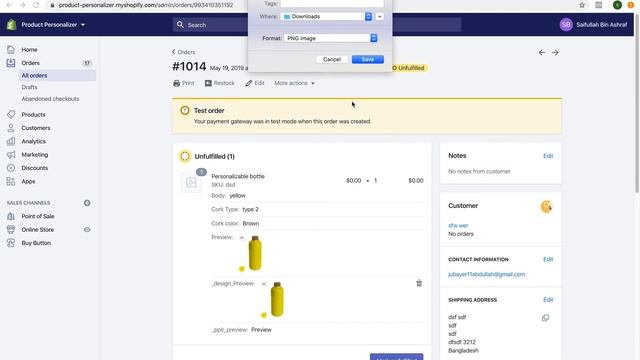Open the _pplr_preview Preview link

(261, 329)
